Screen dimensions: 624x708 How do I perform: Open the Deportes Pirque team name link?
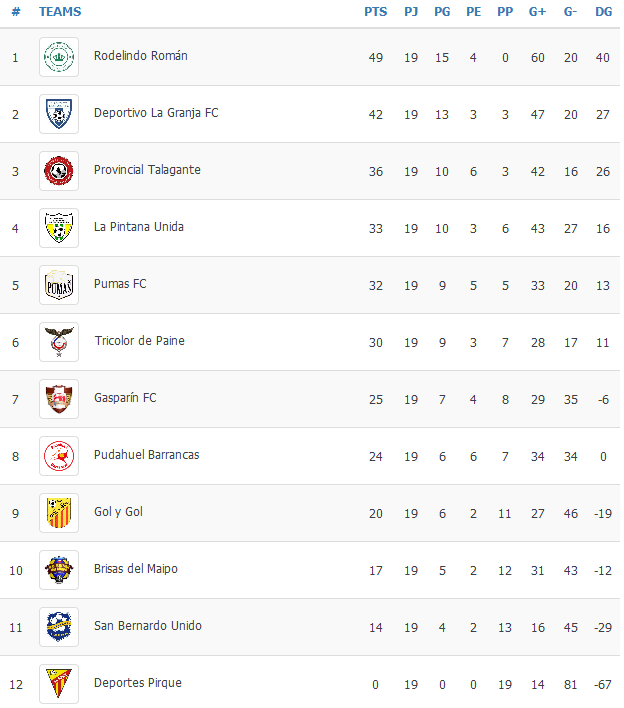click(x=138, y=683)
